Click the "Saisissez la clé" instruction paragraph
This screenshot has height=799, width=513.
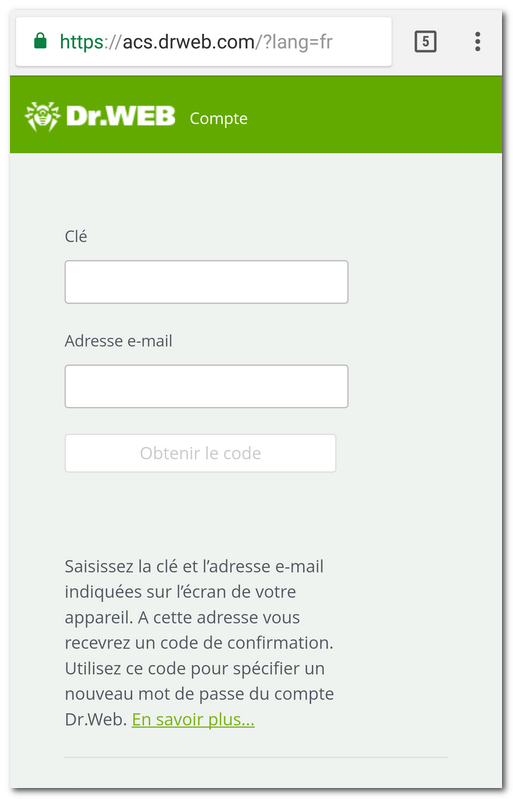coord(199,643)
